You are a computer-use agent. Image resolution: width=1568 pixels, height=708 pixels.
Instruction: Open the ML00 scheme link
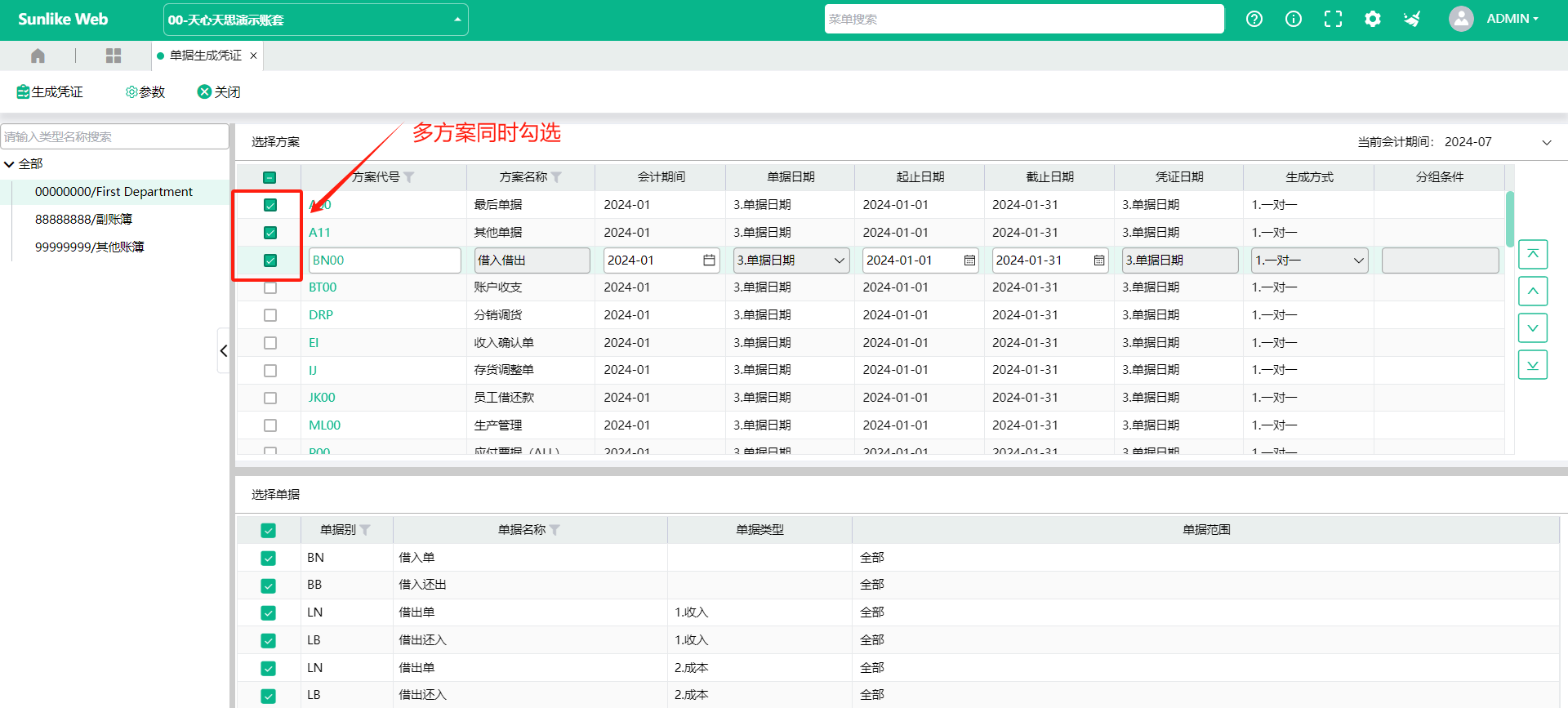324,425
